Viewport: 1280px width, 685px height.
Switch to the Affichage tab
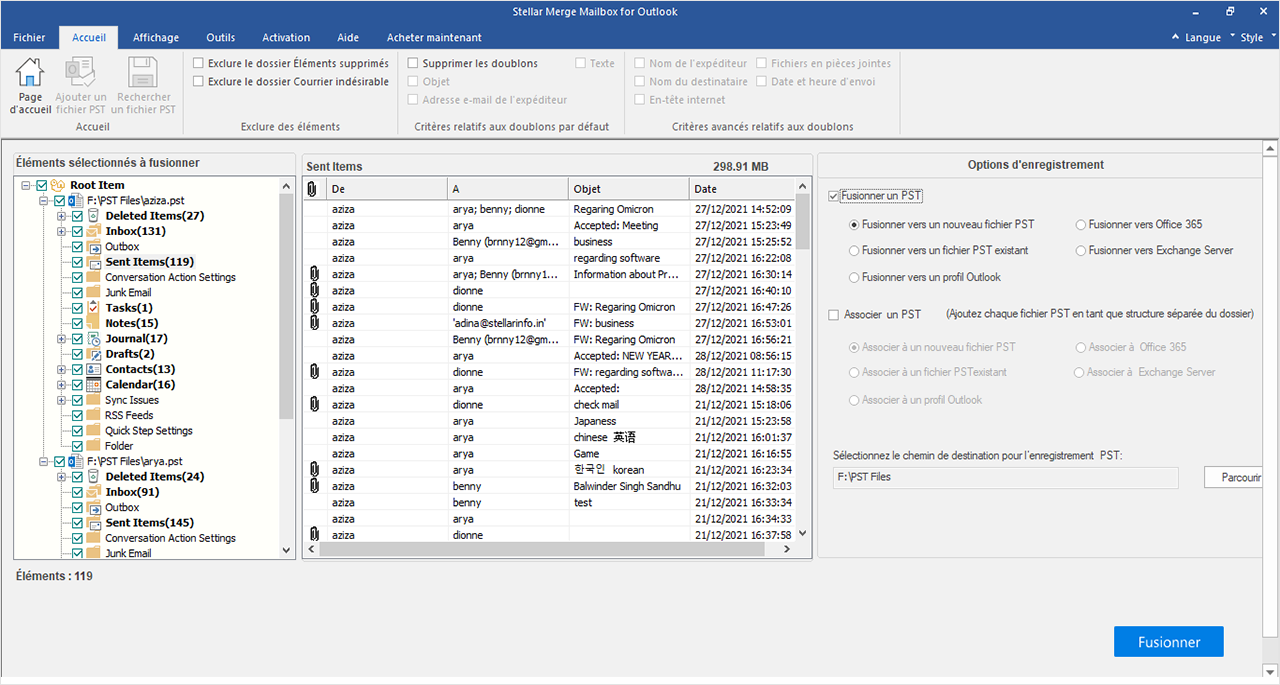[156, 38]
